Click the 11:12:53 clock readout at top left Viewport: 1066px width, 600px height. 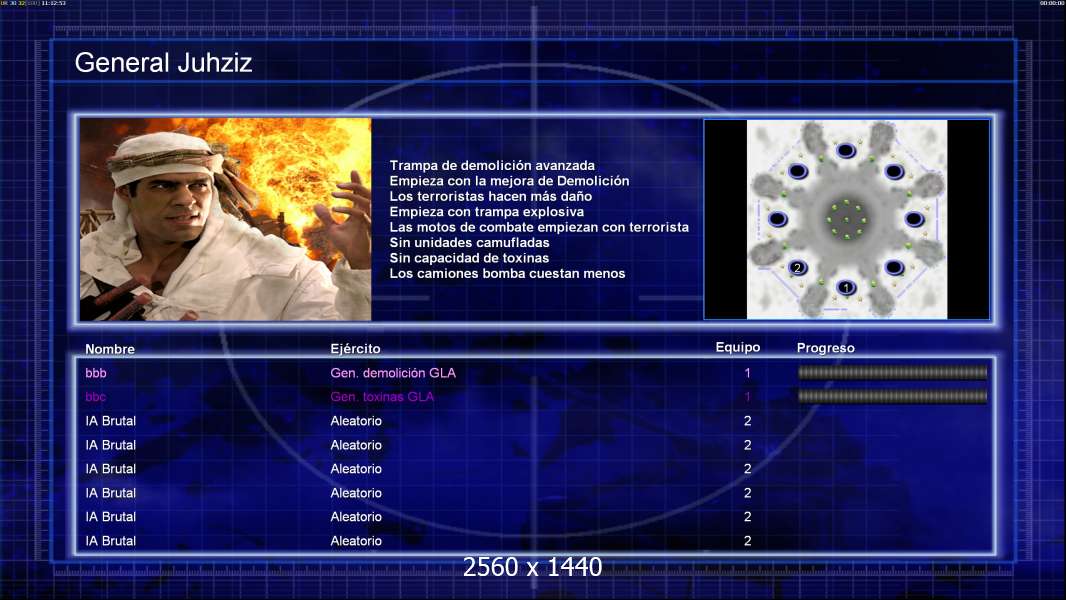click(x=54, y=3)
